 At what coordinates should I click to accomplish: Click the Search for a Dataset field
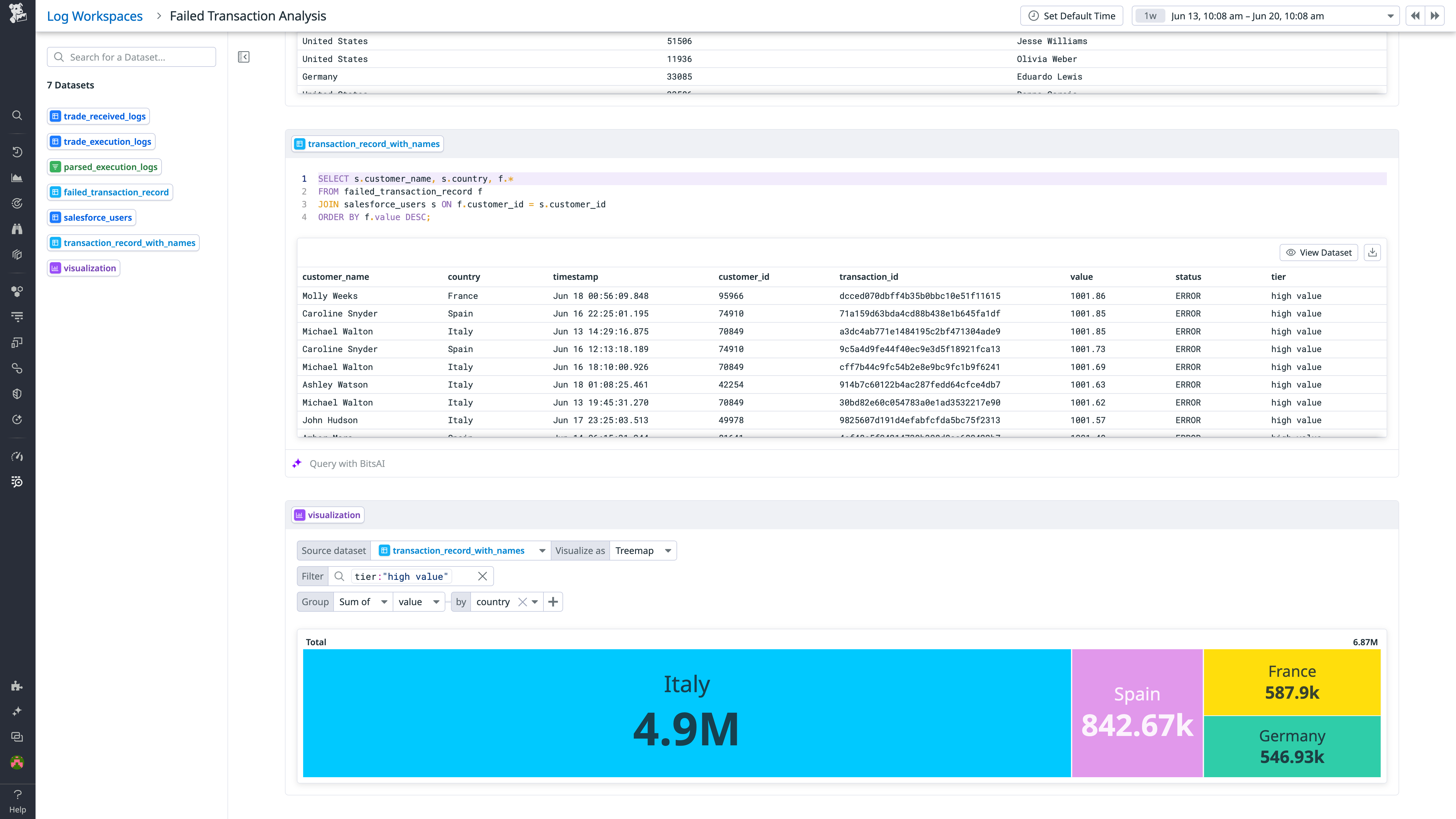tap(131, 57)
